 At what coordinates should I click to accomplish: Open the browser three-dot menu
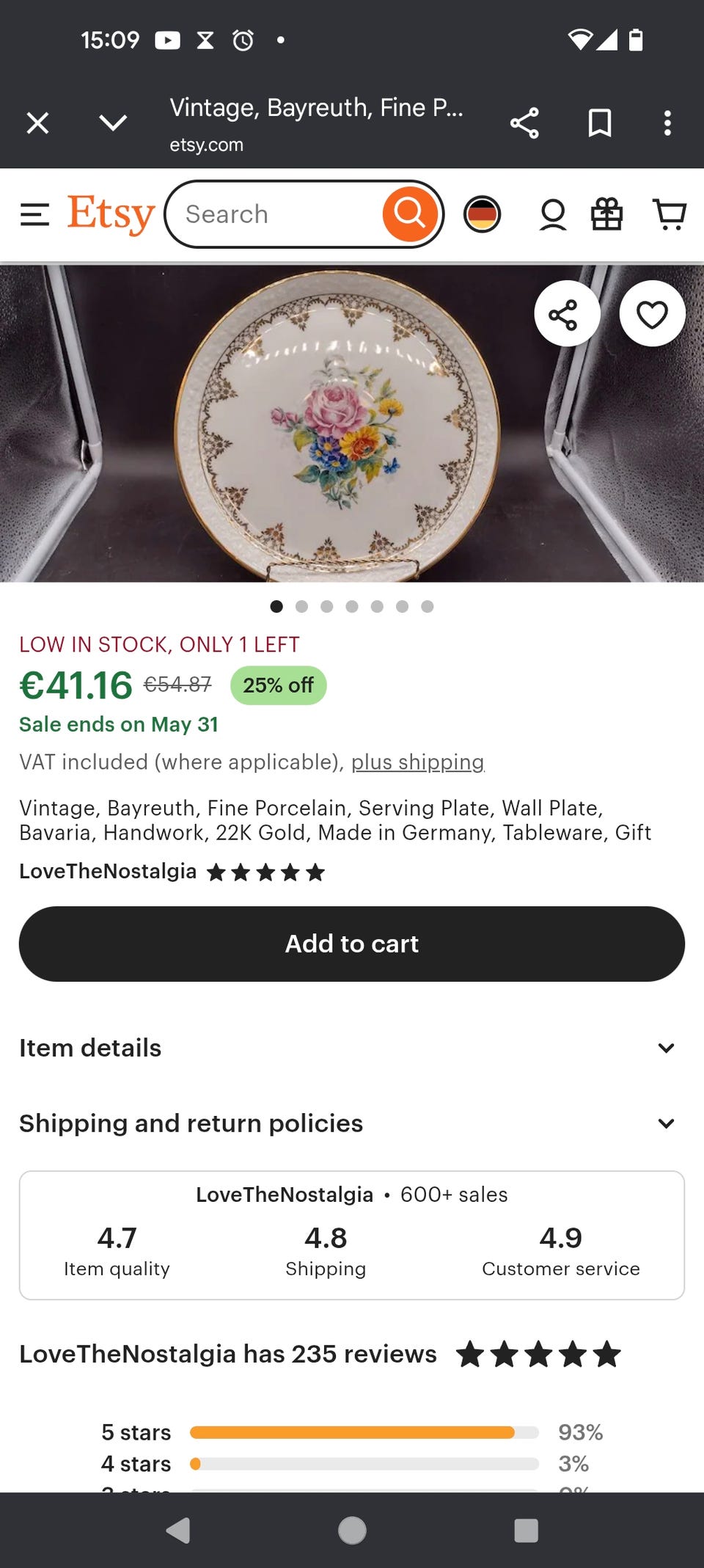tap(667, 123)
